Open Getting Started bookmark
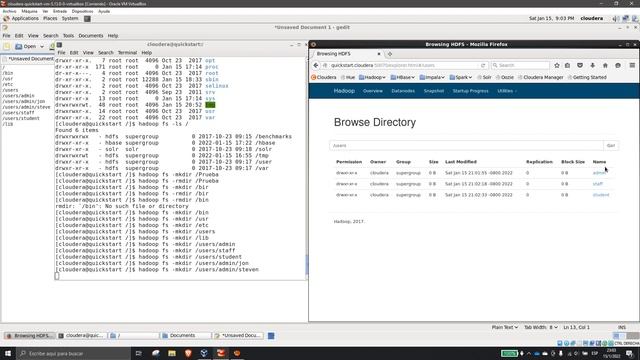Image resolution: width=640 pixels, height=360 pixels. 587,77
